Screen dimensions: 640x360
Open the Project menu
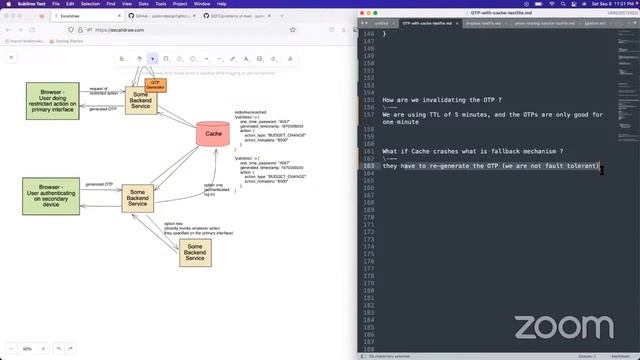(x=180, y=4)
